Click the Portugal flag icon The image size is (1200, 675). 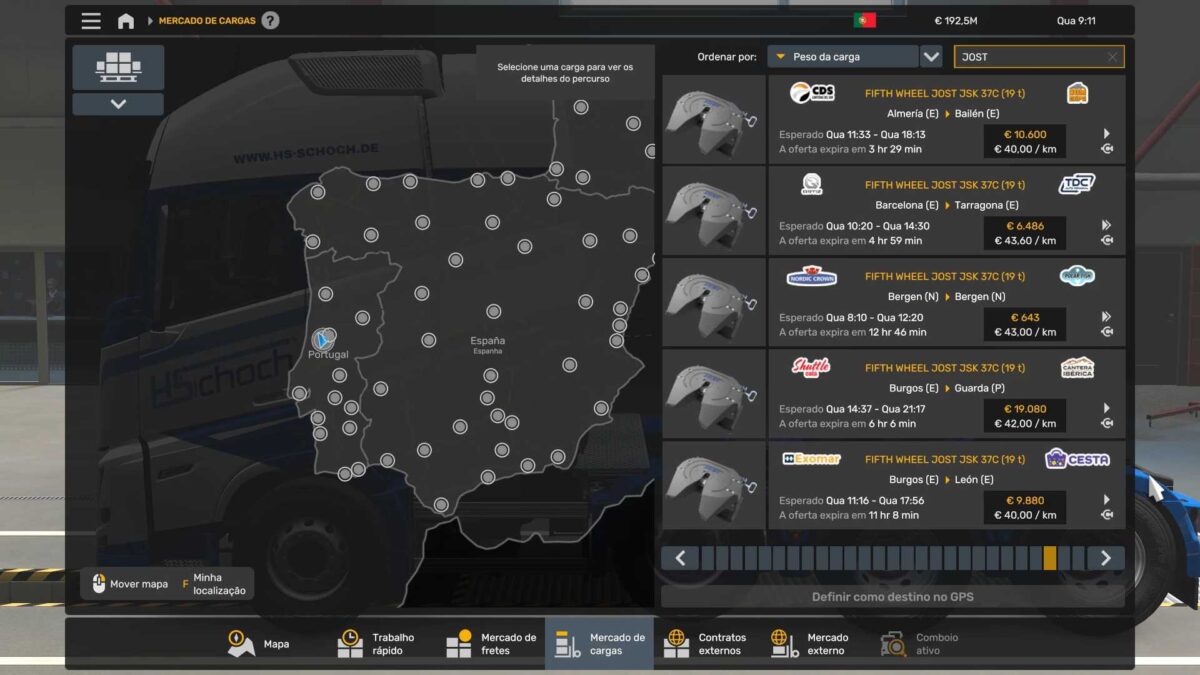click(x=864, y=20)
